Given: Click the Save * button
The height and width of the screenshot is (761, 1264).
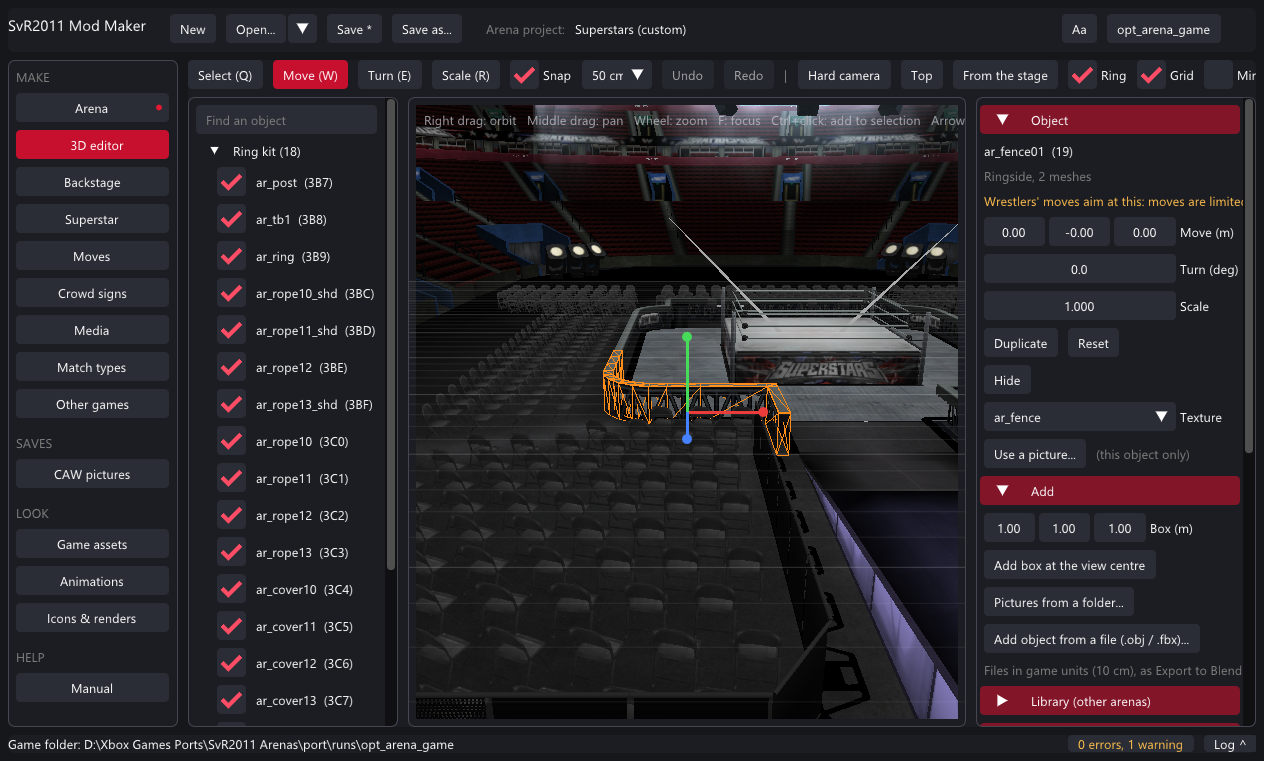Looking at the screenshot, I should (354, 29).
